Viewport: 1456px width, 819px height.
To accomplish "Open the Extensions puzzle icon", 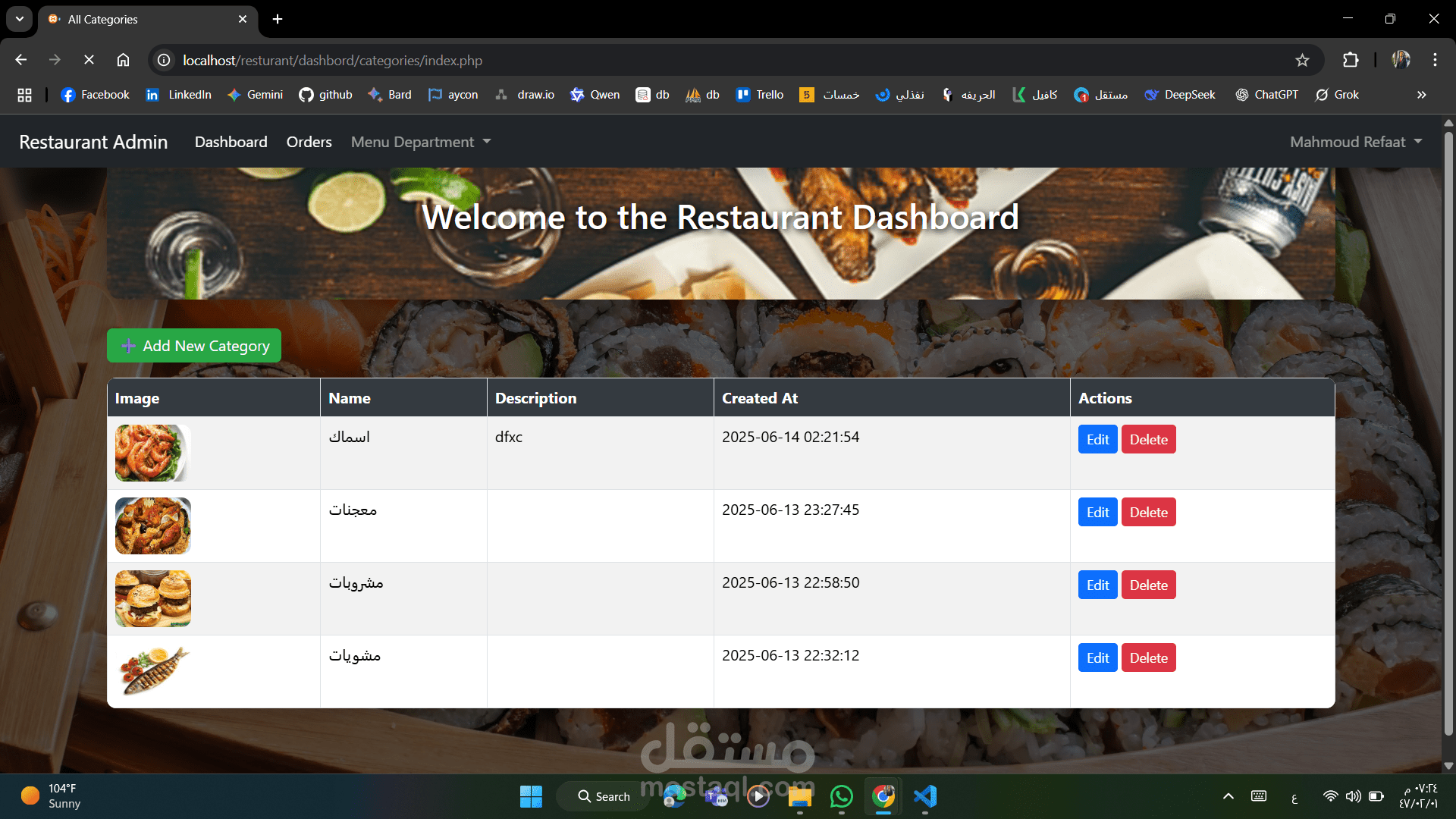I will [x=1351, y=60].
